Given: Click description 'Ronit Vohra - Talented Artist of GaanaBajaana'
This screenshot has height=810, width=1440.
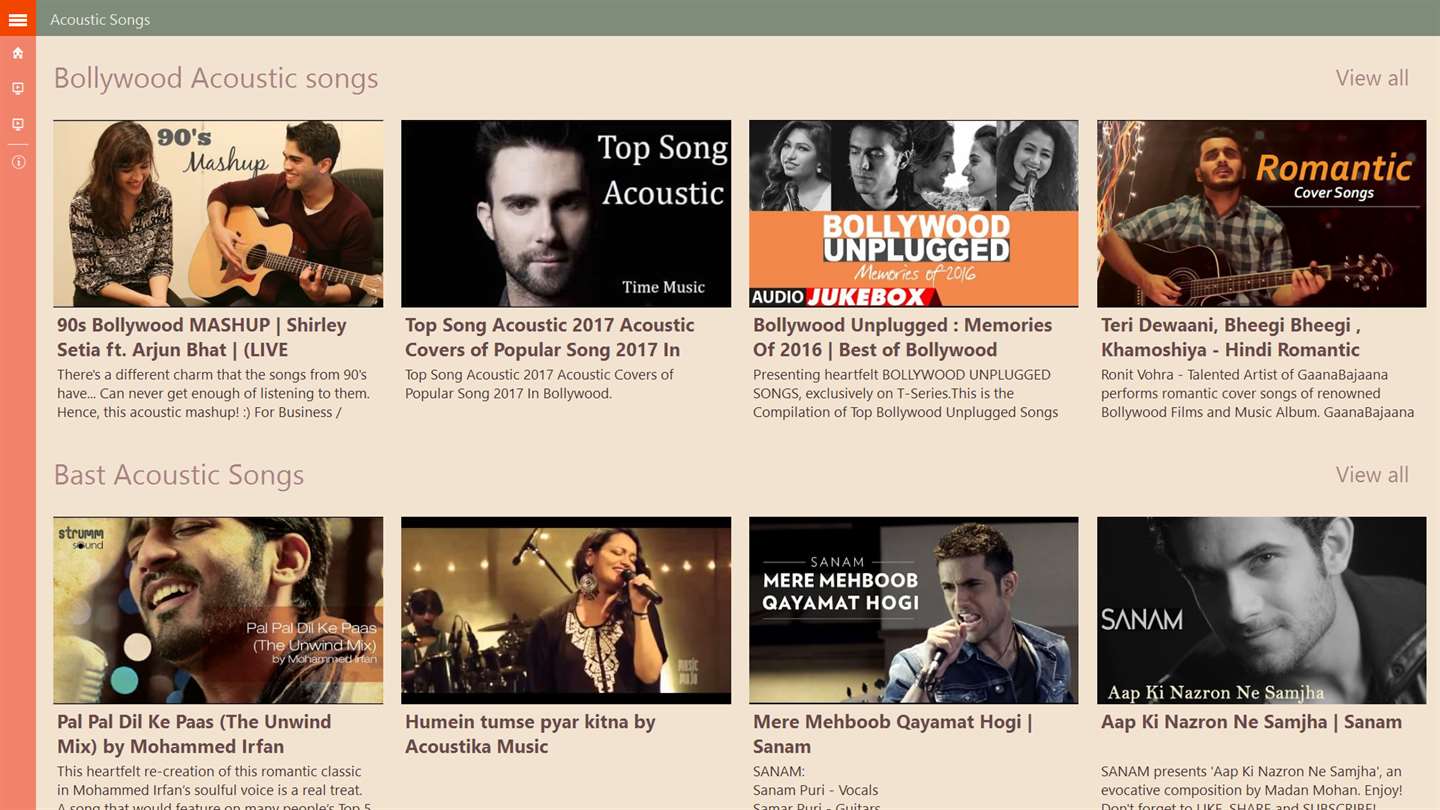Looking at the screenshot, I should [1257, 393].
